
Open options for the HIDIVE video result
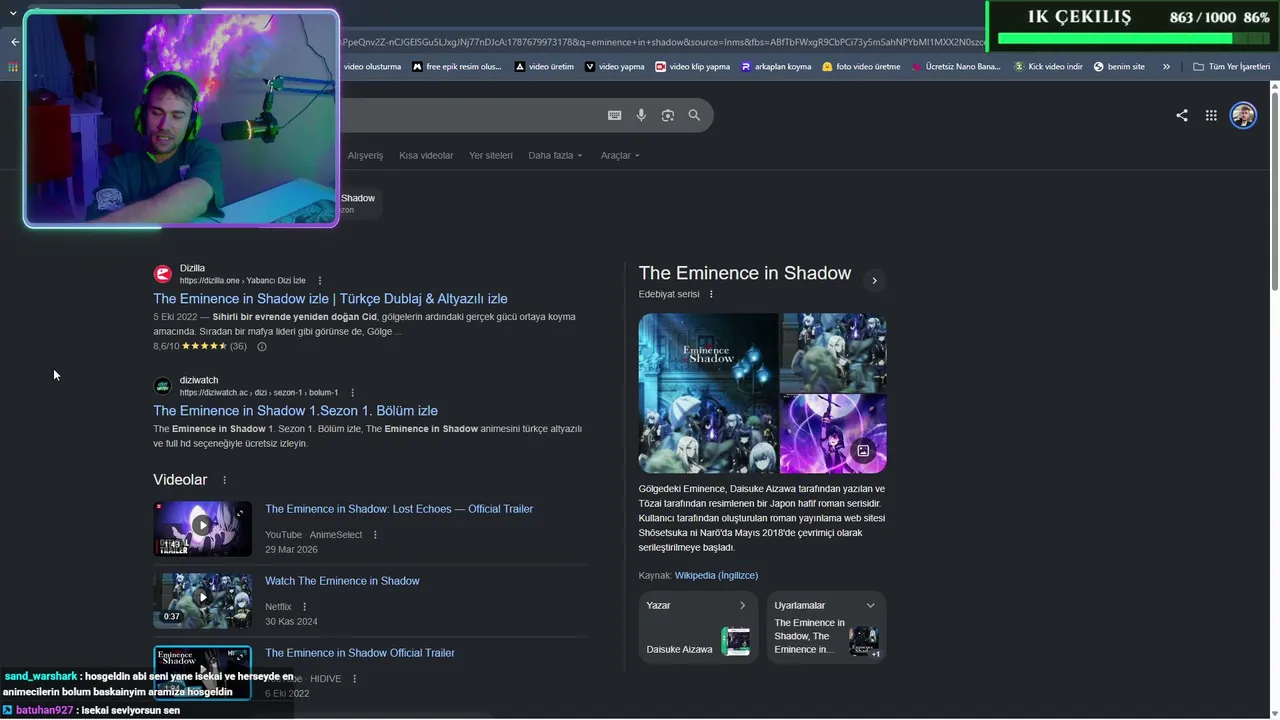click(354, 679)
